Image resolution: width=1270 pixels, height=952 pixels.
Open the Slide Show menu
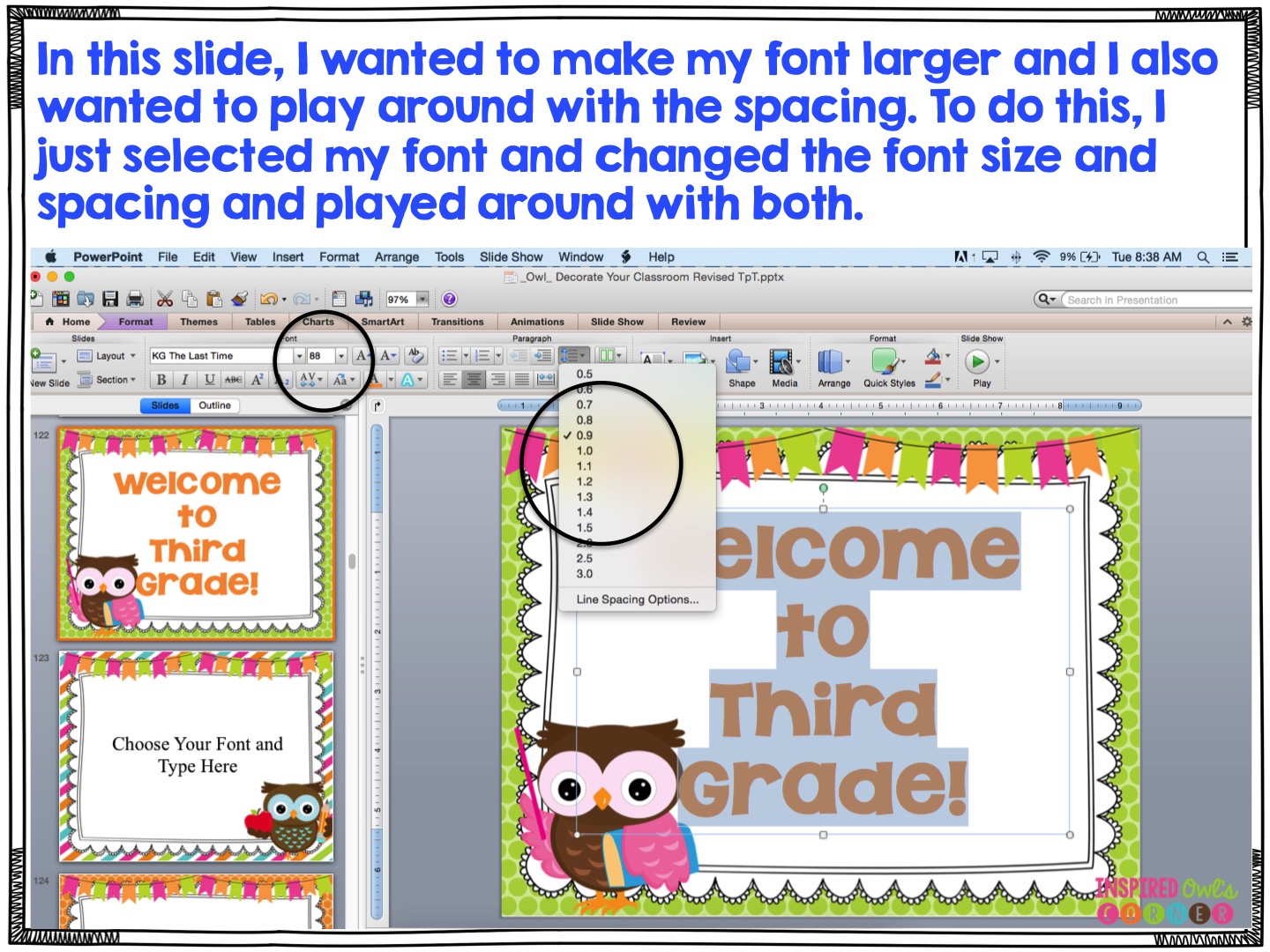pos(511,257)
